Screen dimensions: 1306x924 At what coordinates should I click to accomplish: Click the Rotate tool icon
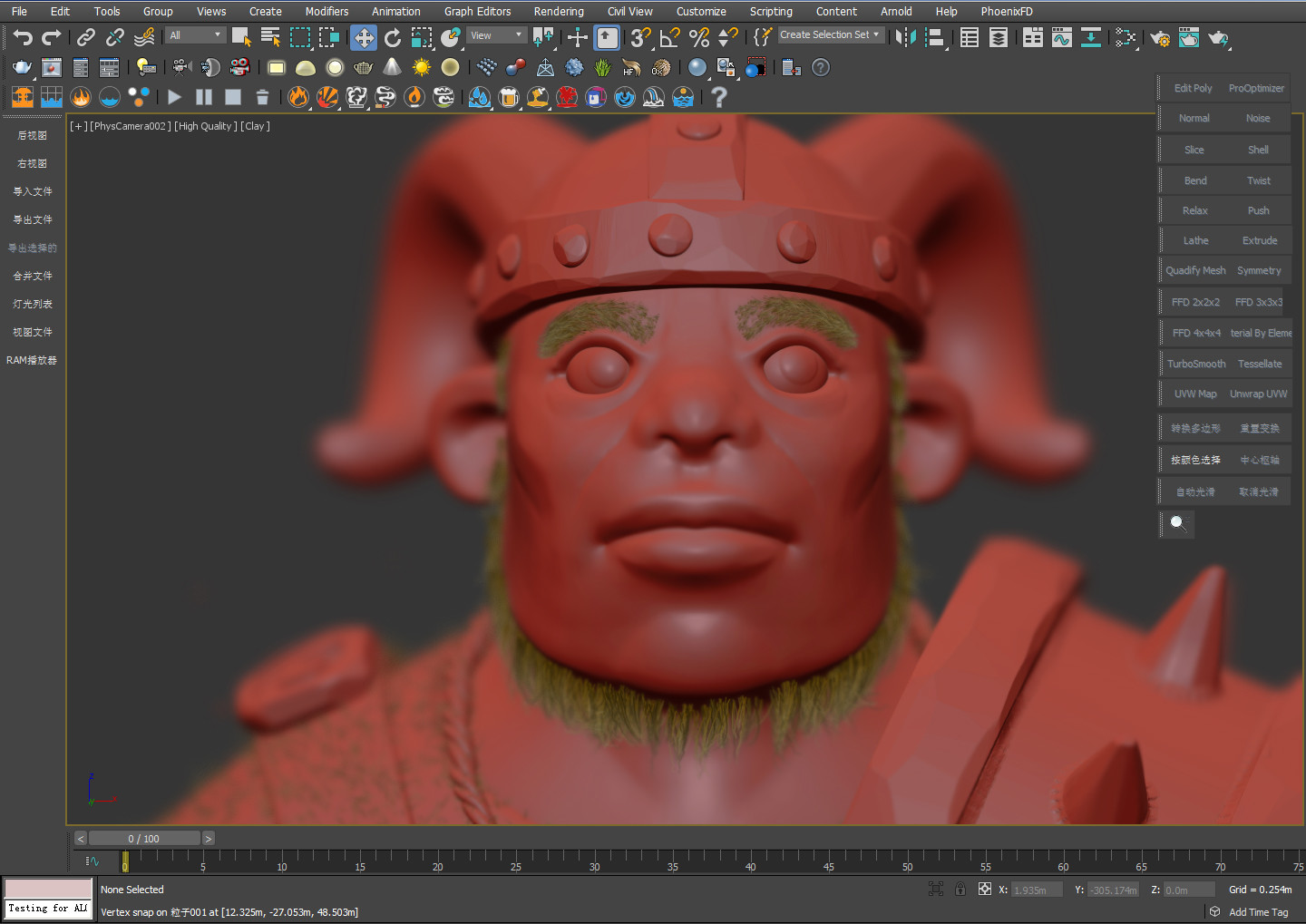393,37
